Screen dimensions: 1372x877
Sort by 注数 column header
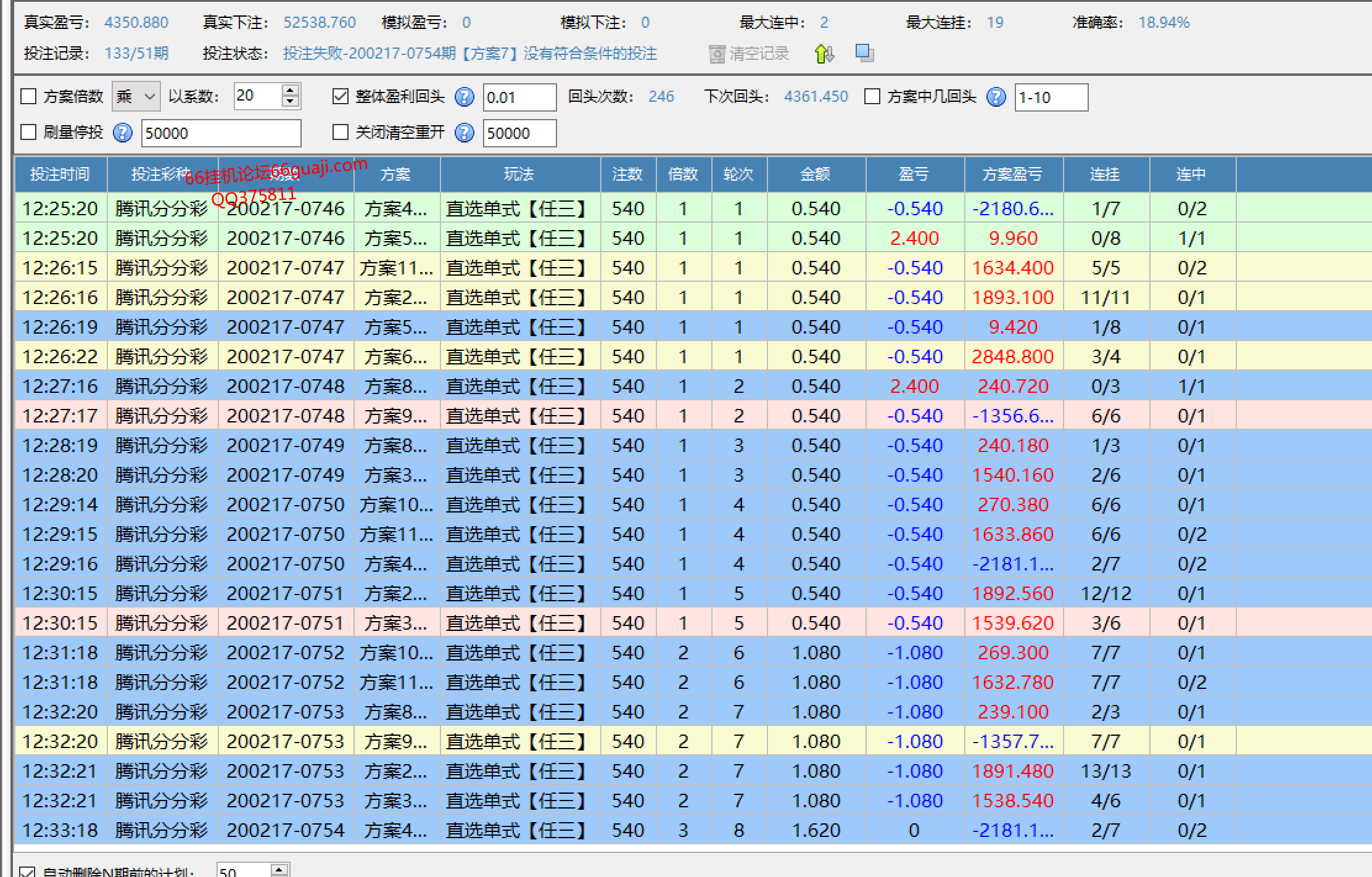pyautogui.click(x=628, y=175)
